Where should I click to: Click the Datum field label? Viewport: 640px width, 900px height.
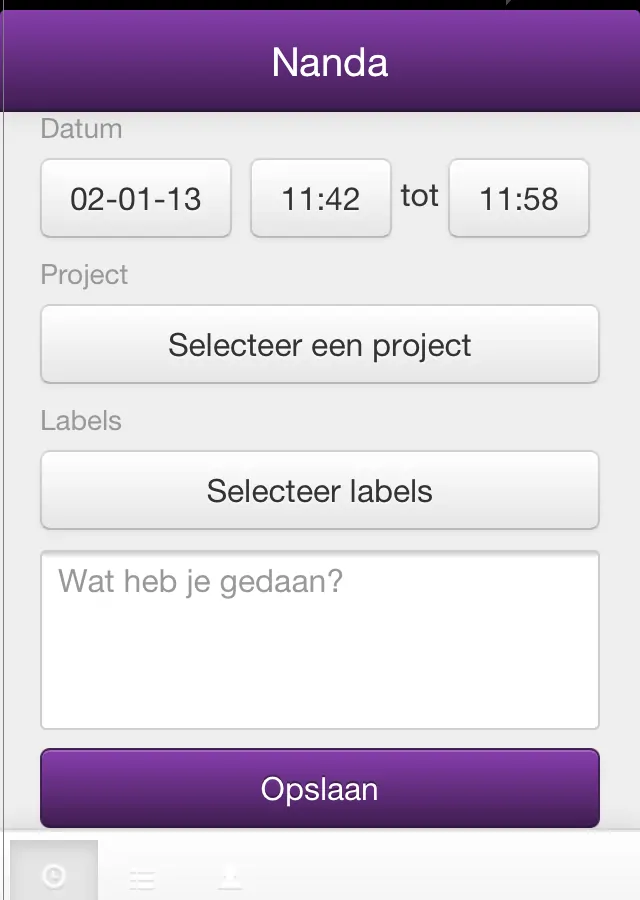82,129
